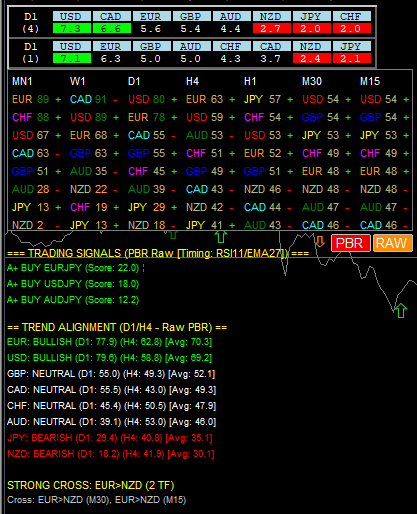Click the GBP: NEUTRAL trend row

click(111, 374)
